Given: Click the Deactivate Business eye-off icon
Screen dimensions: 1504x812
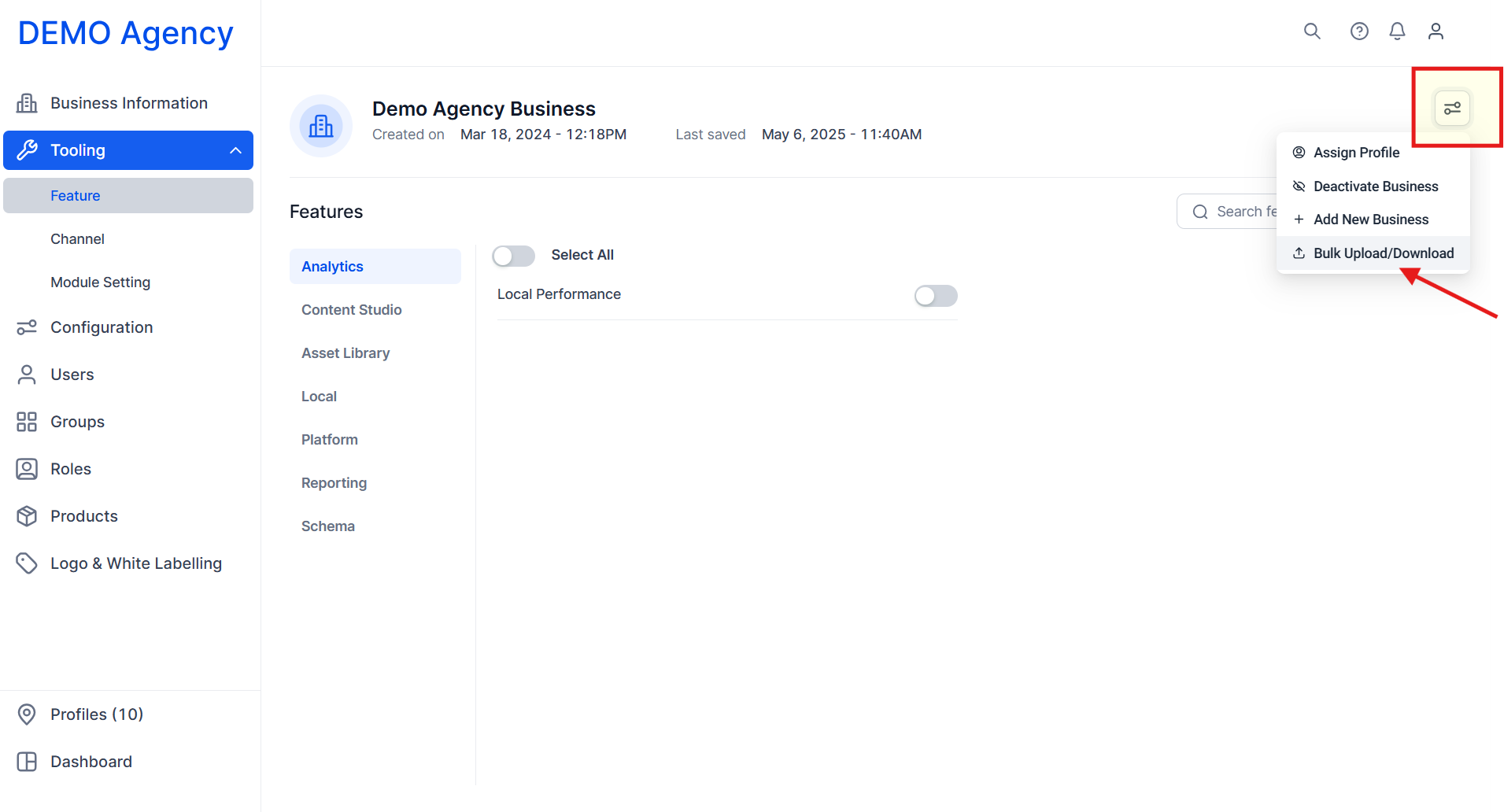Looking at the screenshot, I should [1299, 186].
